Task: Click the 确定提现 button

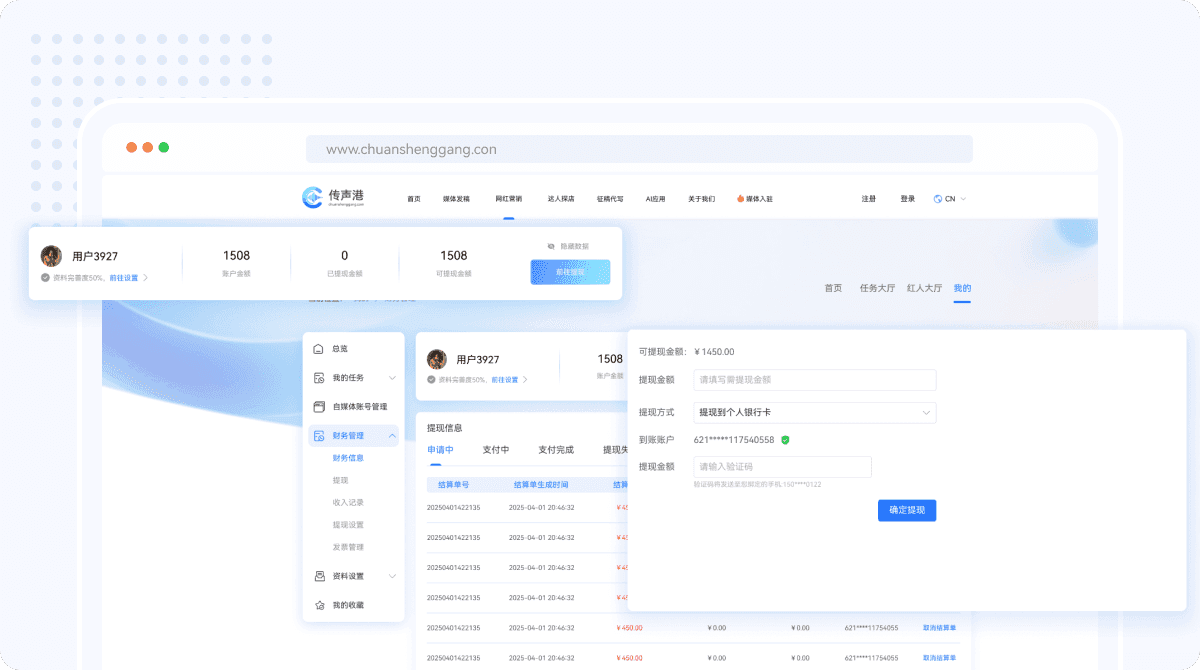Action: pos(906,510)
